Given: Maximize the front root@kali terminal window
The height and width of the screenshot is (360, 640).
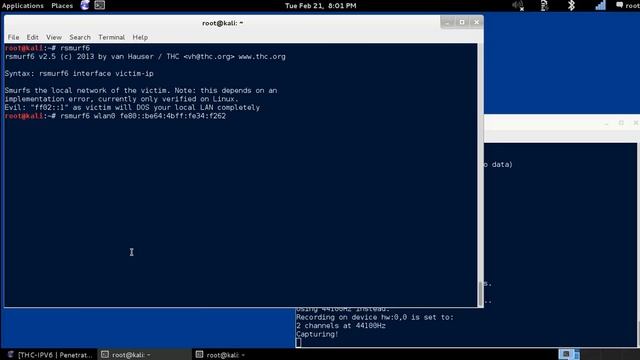Looking at the screenshot, I should 462,22.
